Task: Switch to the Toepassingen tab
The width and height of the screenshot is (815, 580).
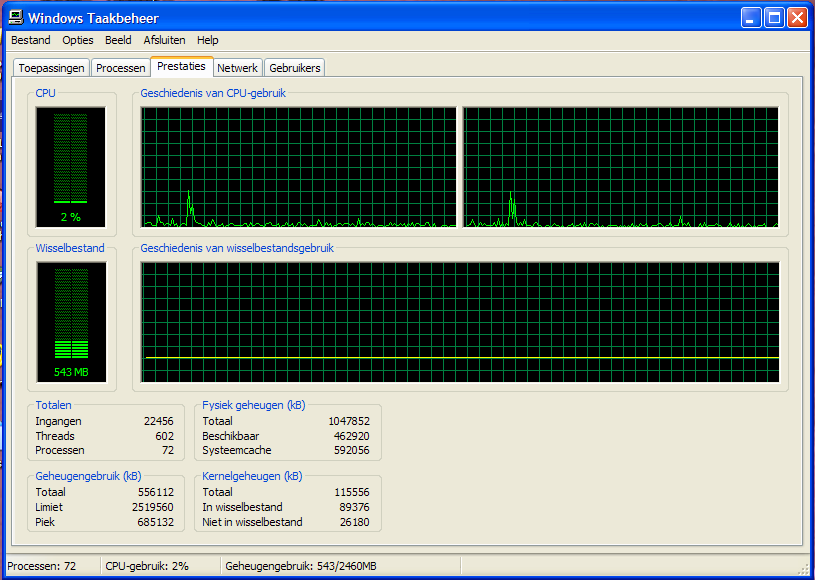Action: (51, 68)
